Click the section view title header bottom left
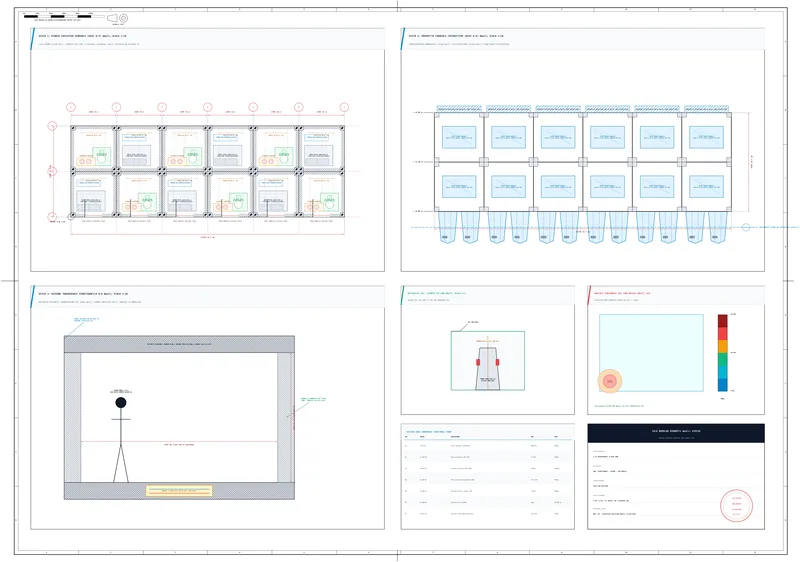The height and width of the screenshot is (562, 800). click(x=208, y=296)
